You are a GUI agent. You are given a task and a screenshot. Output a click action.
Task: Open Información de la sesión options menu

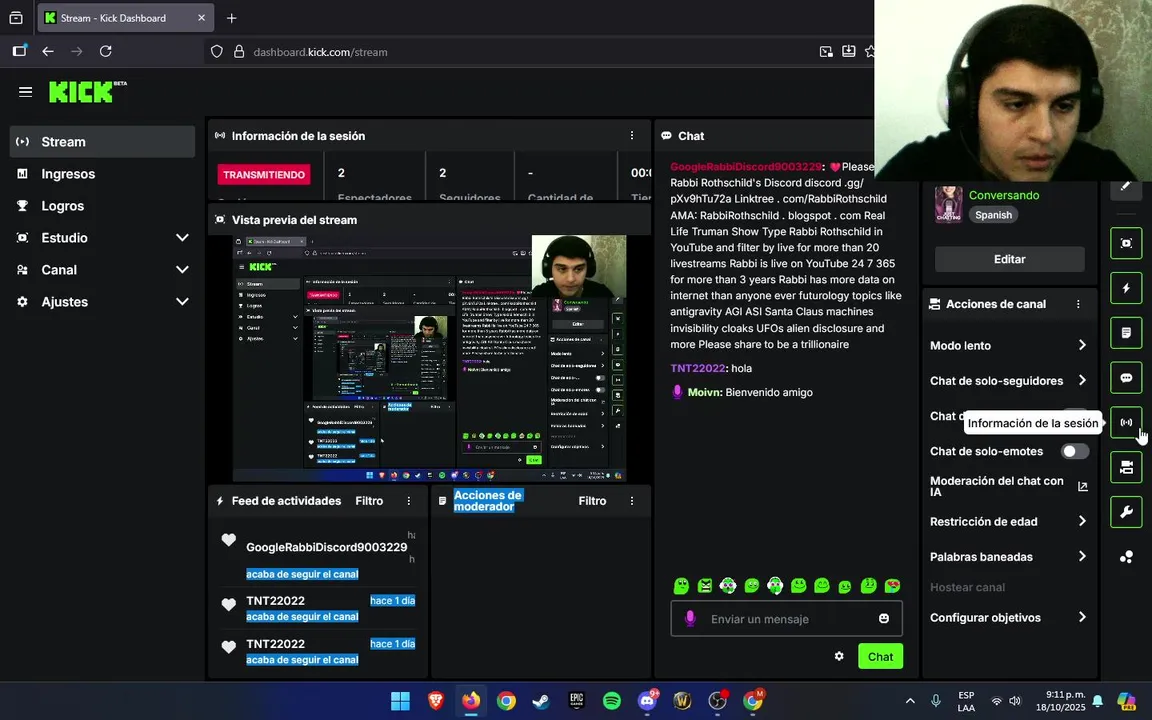[632, 135]
